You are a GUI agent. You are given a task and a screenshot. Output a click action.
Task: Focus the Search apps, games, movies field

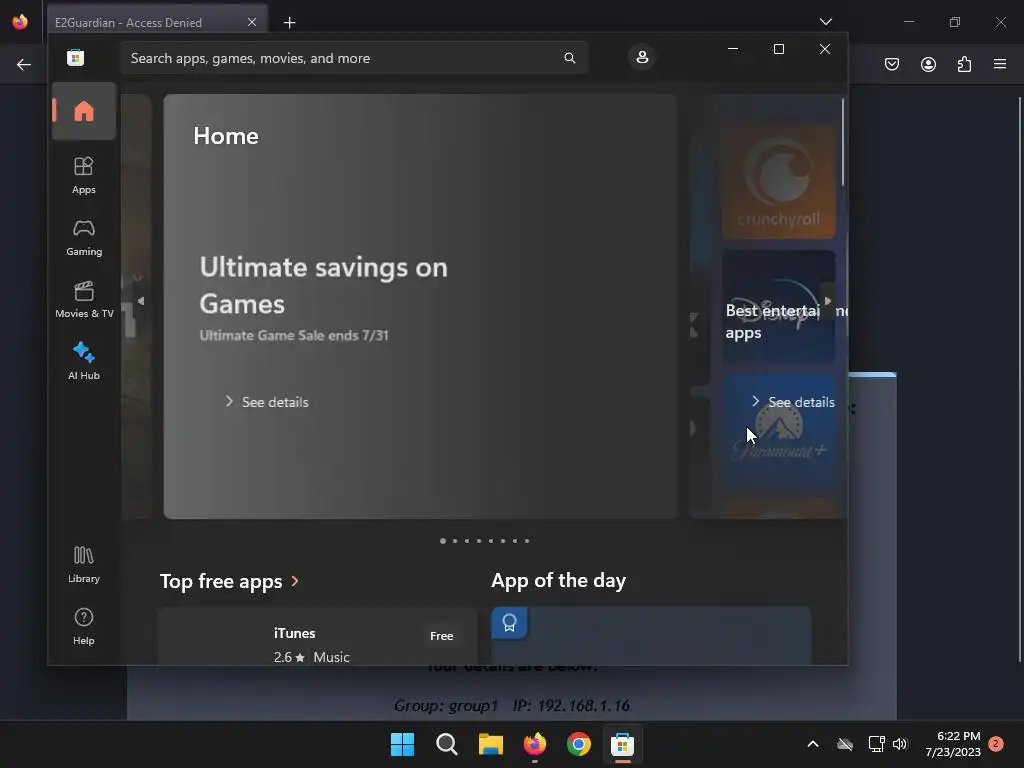(x=354, y=58)
